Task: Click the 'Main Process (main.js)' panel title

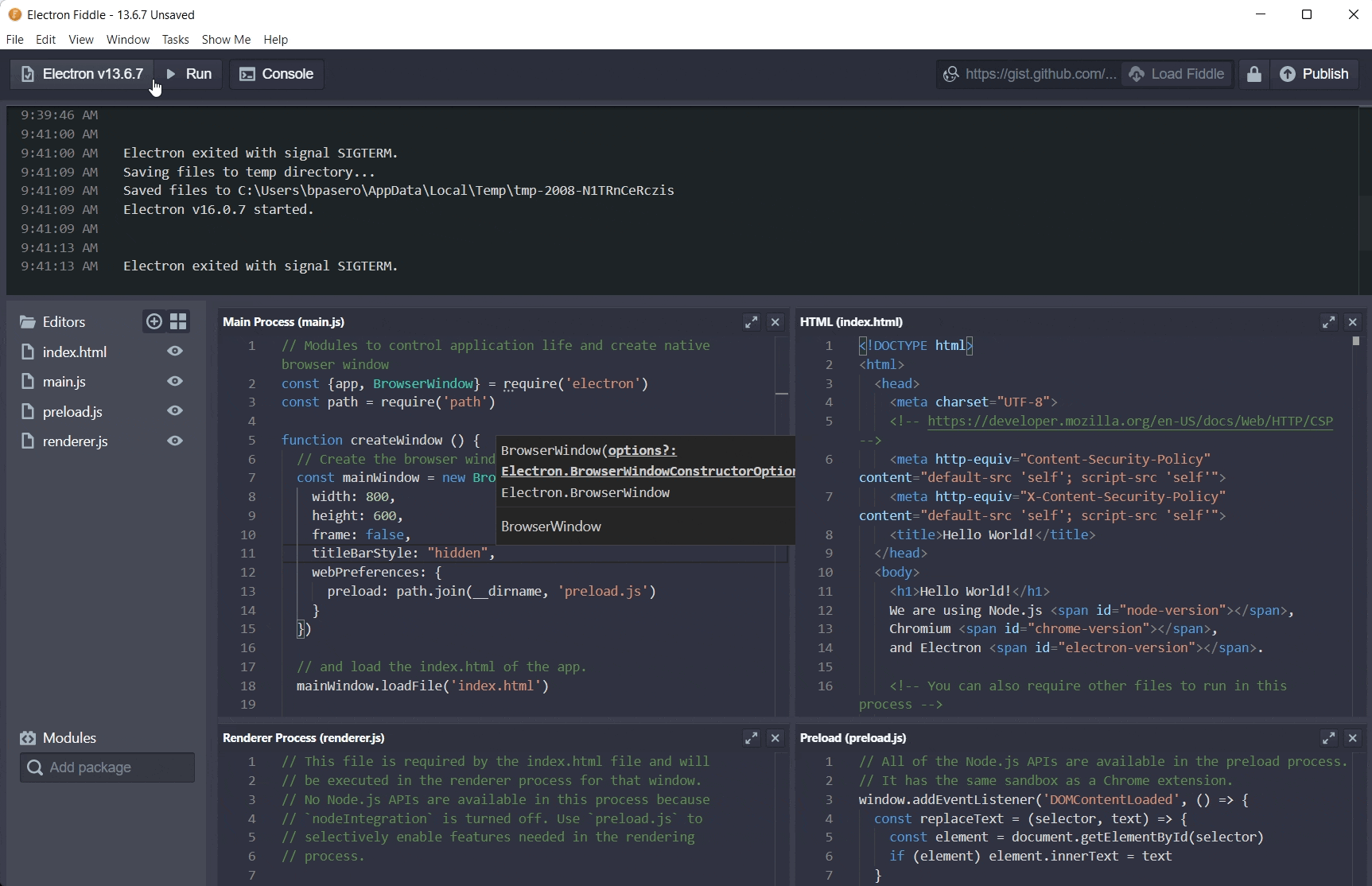Action: [x=284, y=322]
